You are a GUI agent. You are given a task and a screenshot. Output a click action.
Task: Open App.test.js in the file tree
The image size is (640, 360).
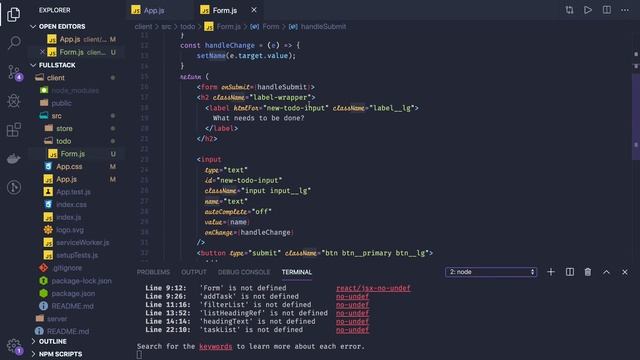pos(73,192)
